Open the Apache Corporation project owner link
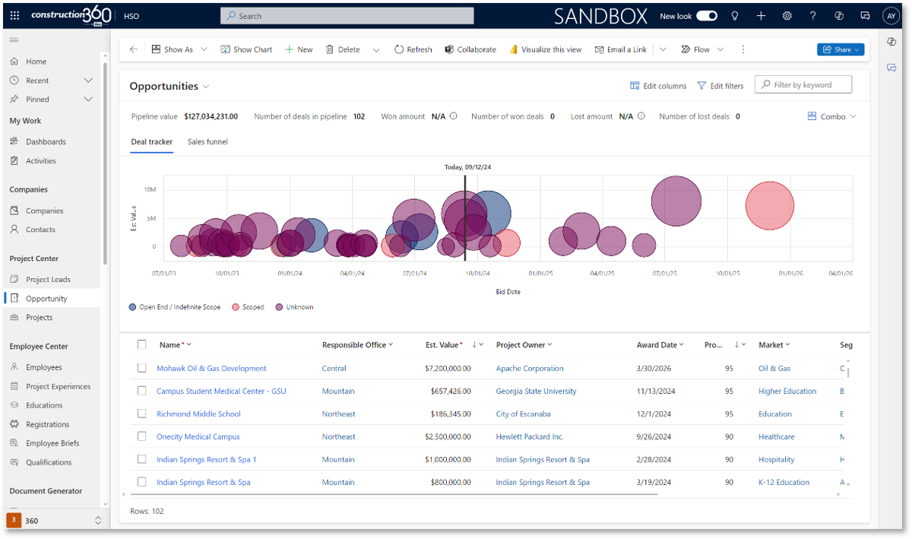Viewport: 912px width, 539px height. (x=529, y=368)
